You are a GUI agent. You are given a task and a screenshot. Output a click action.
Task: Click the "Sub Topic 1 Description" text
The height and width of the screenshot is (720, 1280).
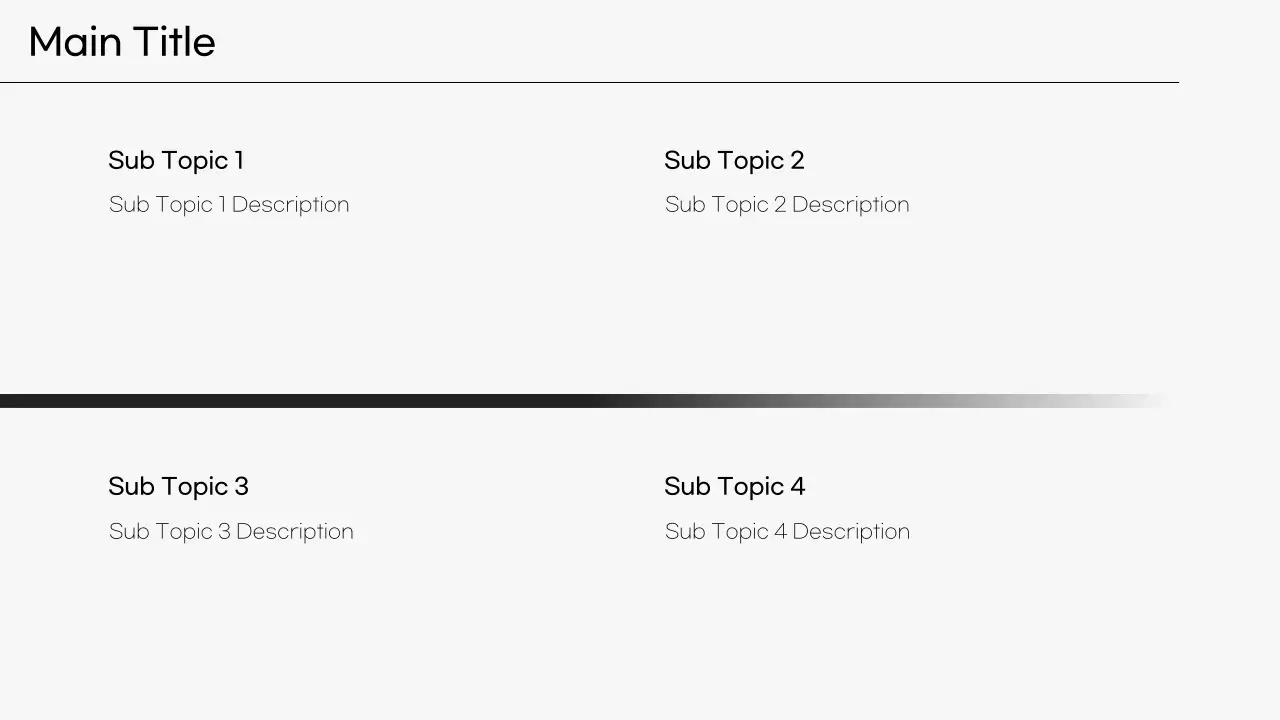[229, 205]
